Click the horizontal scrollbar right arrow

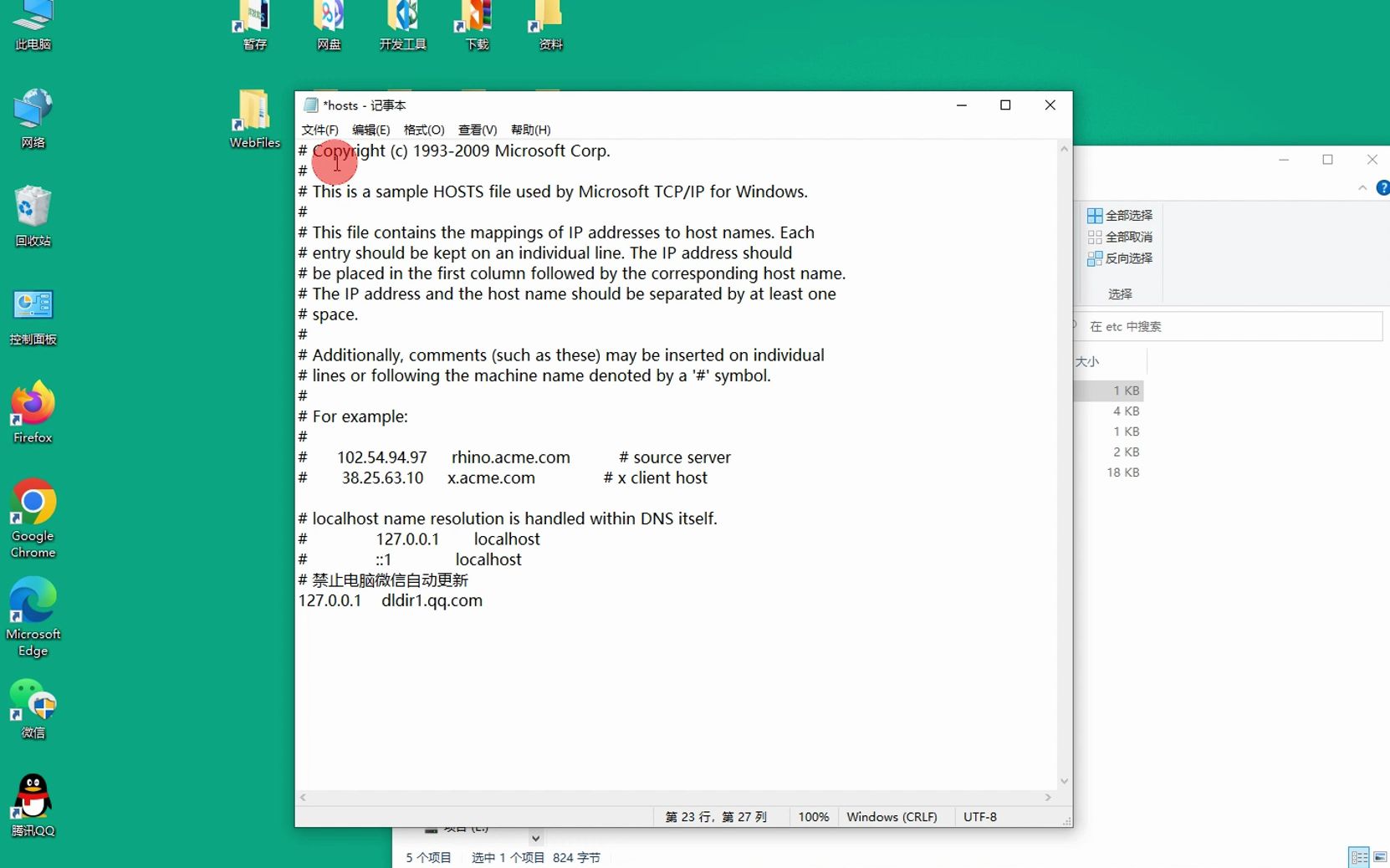(1048, 798)
